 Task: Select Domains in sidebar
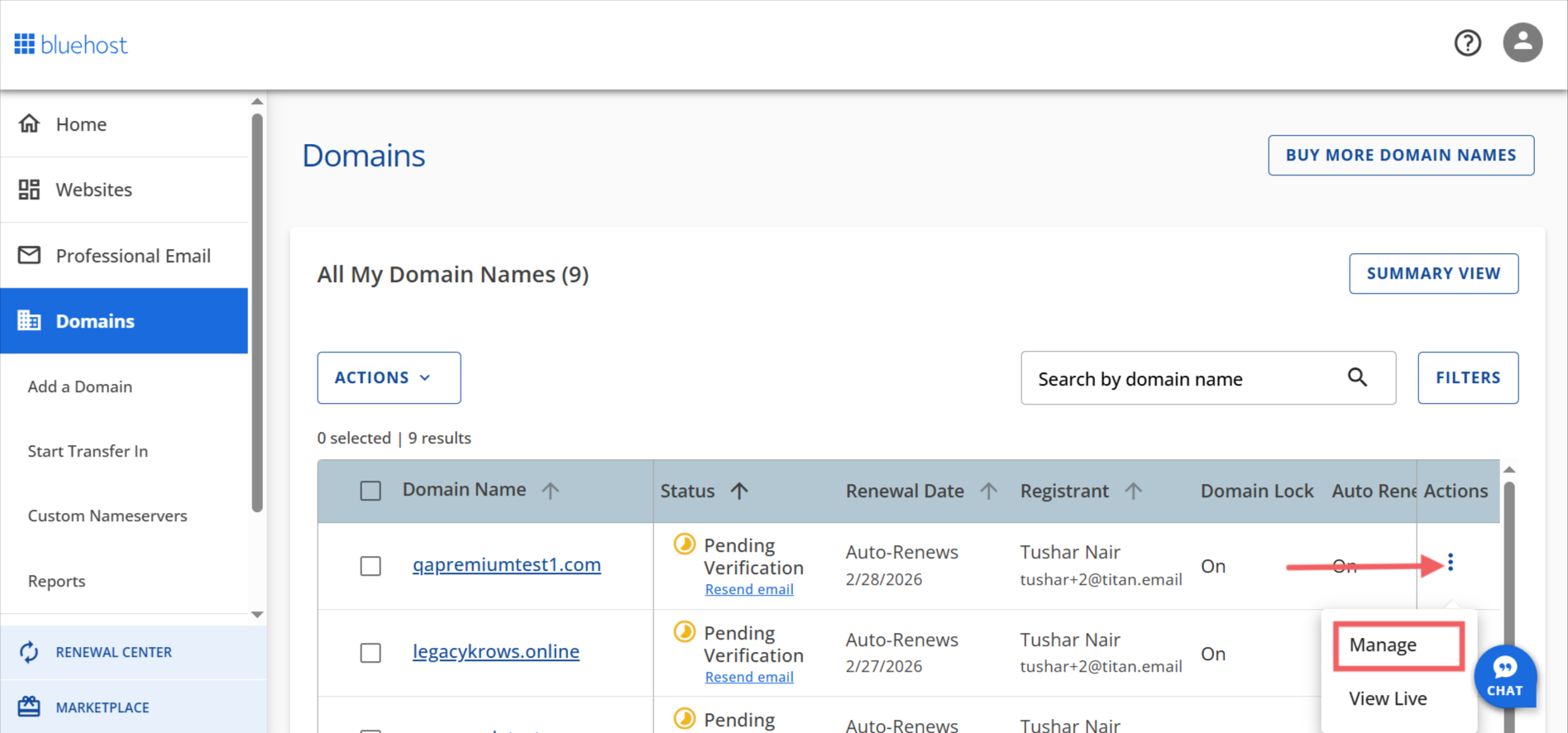point(124,321)
